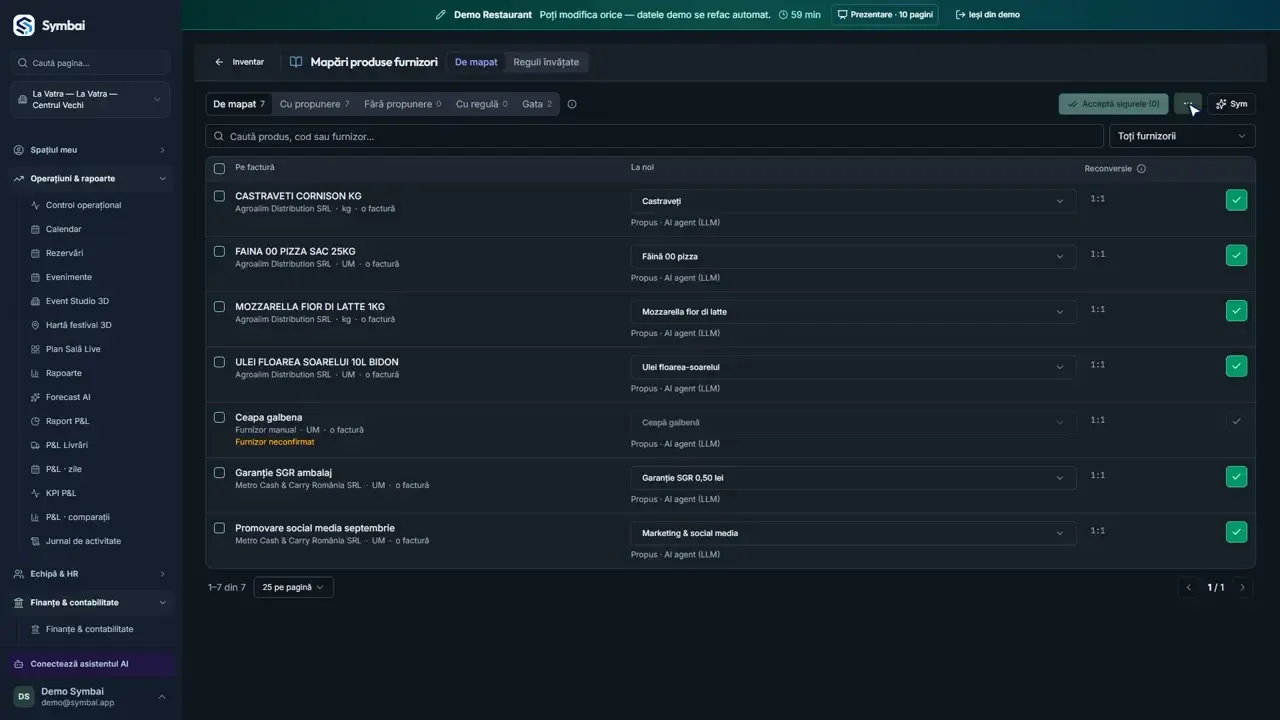Check the CASTRAVETI CORNISON KG row checkbox

tap(220, 196)
